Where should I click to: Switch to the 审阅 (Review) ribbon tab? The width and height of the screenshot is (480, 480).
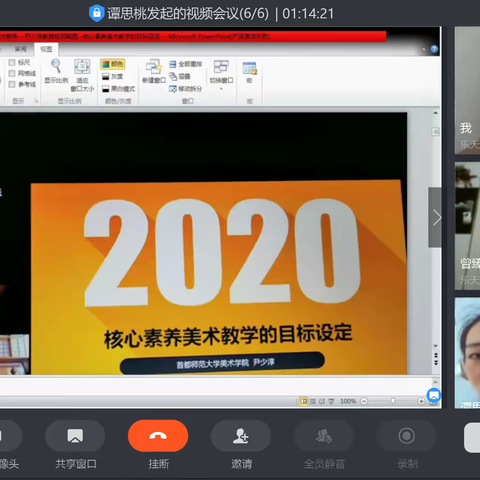pyautogui.click(x=20, y=49)
